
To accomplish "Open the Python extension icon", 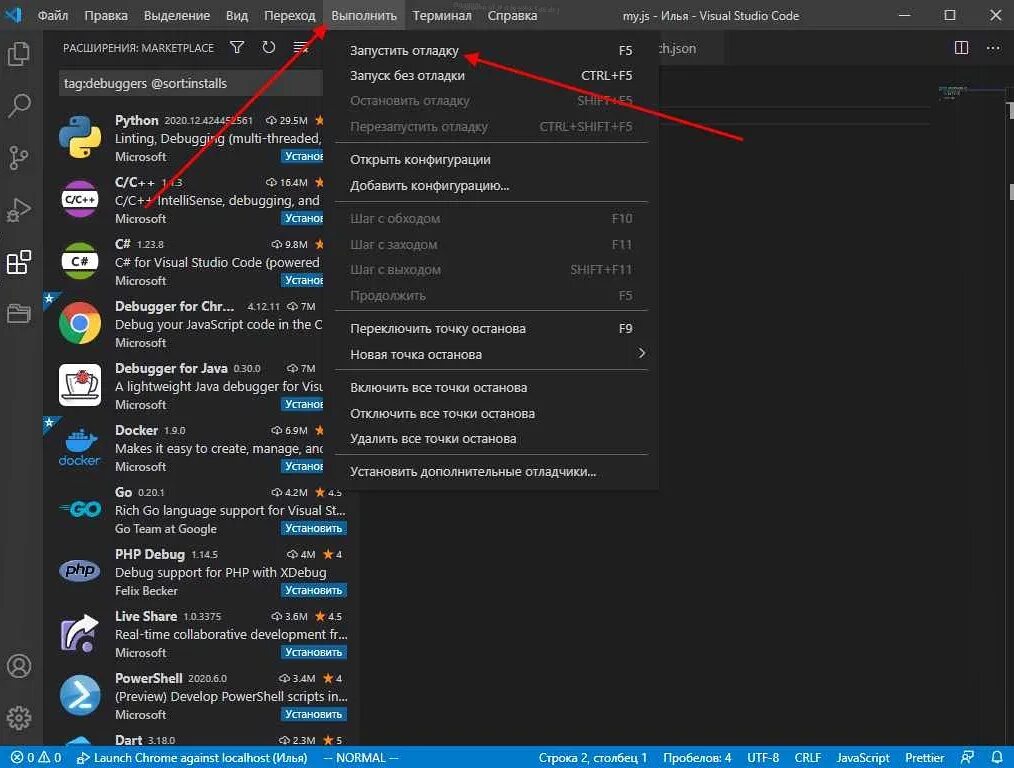I will [x=80, y=137].
